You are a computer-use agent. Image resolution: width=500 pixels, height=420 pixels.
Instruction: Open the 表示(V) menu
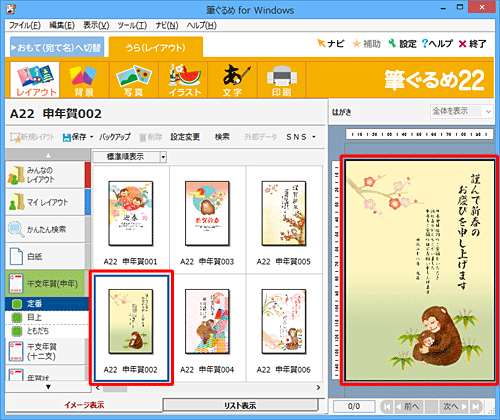(x=96, y=25)
